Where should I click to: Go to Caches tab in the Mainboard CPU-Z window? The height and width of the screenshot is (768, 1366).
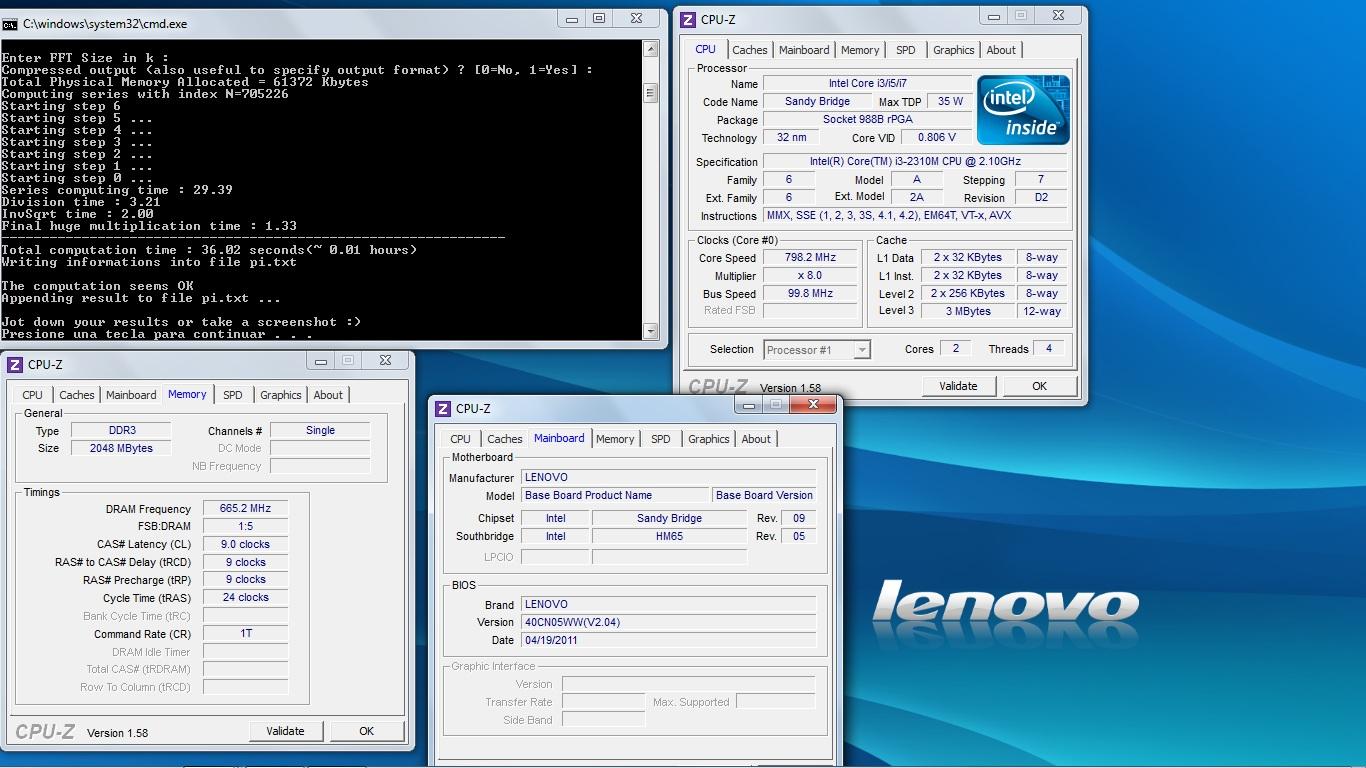point(504,439)
